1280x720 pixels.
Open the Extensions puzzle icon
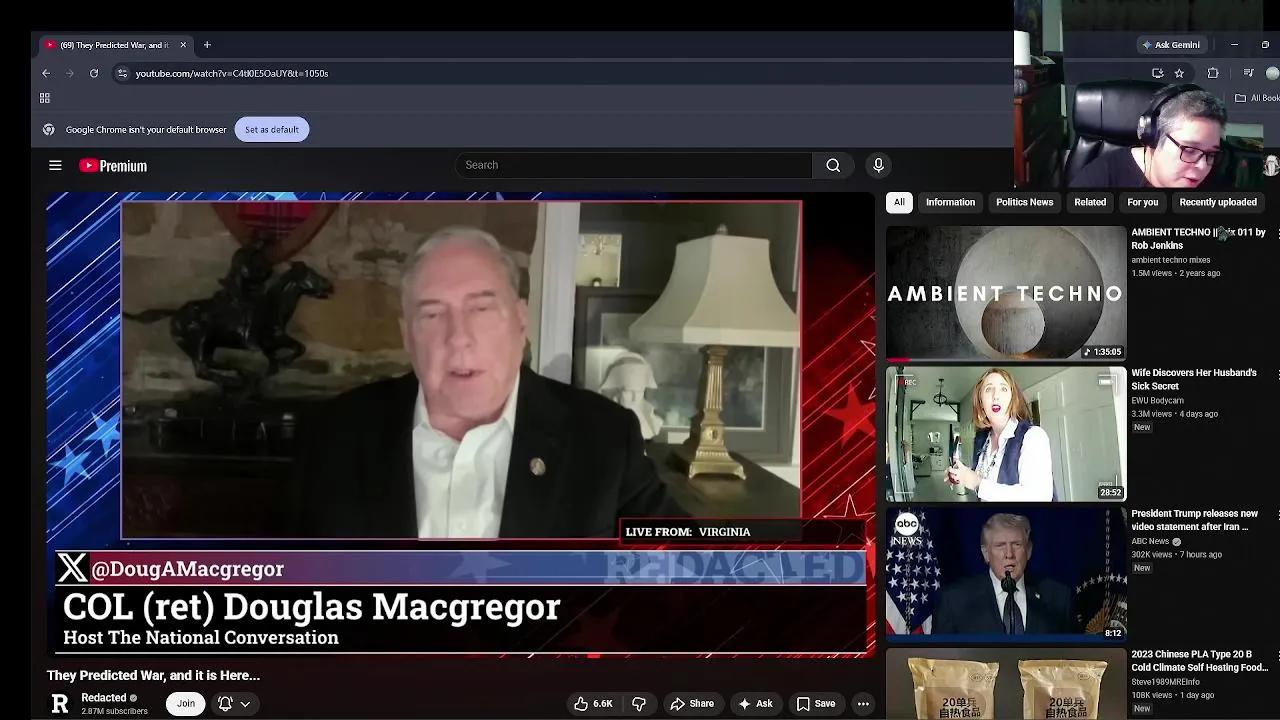(x=1213, y=73)
